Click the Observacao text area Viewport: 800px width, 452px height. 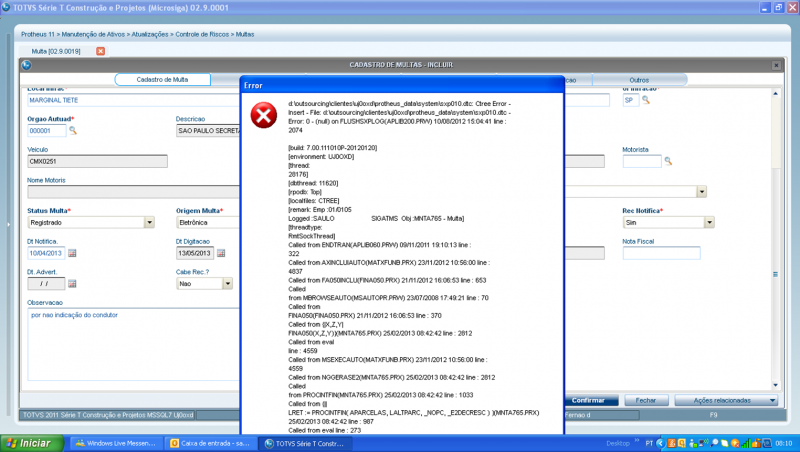pos(133,344)
